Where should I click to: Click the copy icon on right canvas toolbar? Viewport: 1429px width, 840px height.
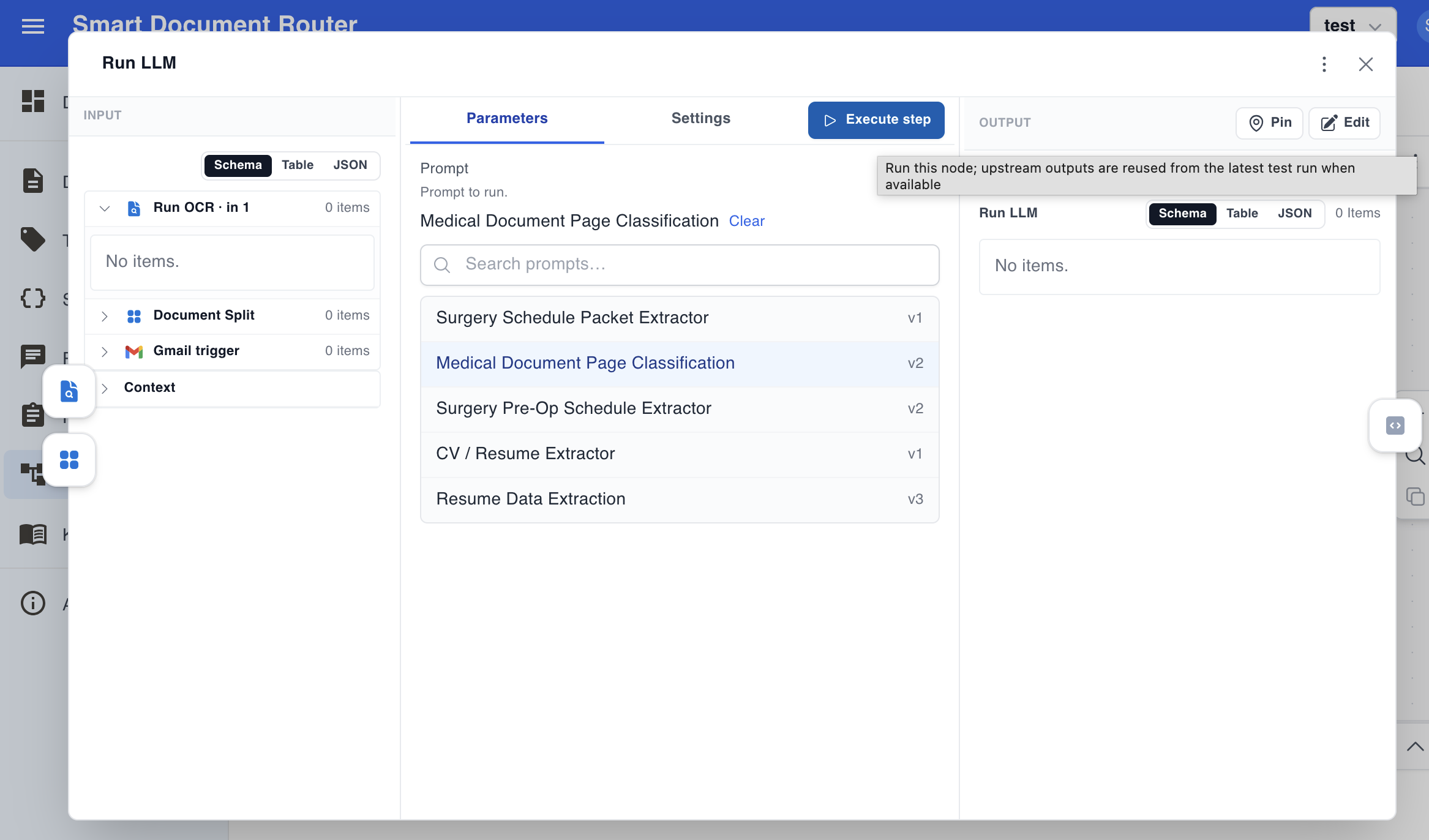click(1415, 496)
